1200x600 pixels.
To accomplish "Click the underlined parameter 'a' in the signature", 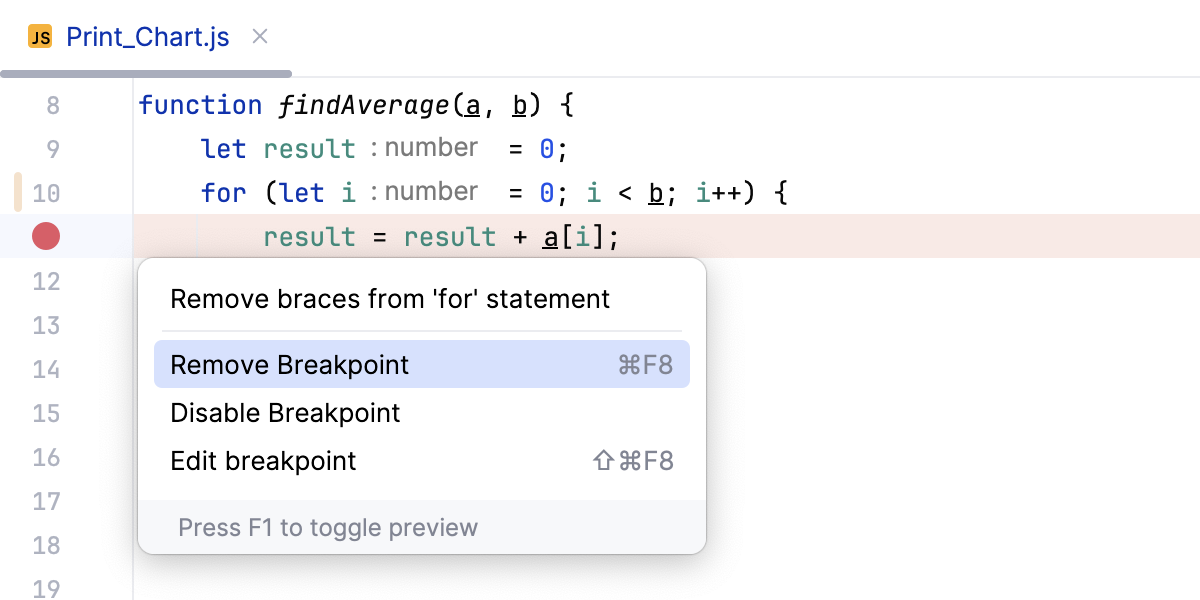I will click(x=470, y=104).
